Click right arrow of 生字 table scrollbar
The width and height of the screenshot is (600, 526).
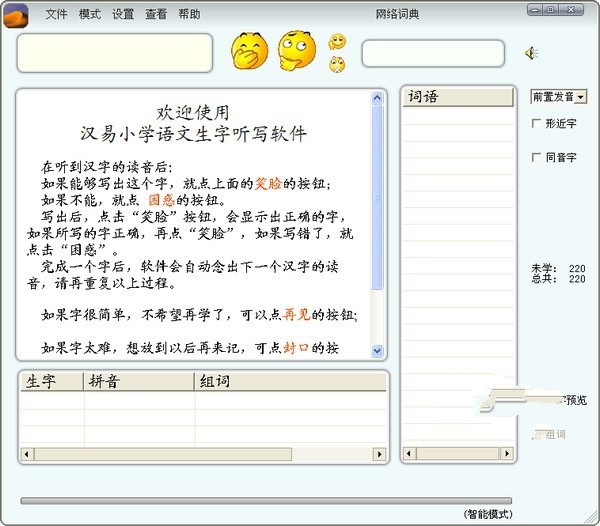(x=379, y=454)
